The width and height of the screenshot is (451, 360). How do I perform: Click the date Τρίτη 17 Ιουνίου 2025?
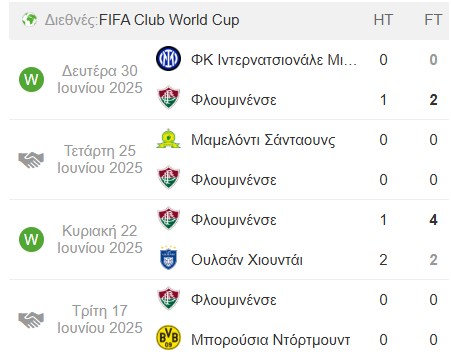coord(100,319)
